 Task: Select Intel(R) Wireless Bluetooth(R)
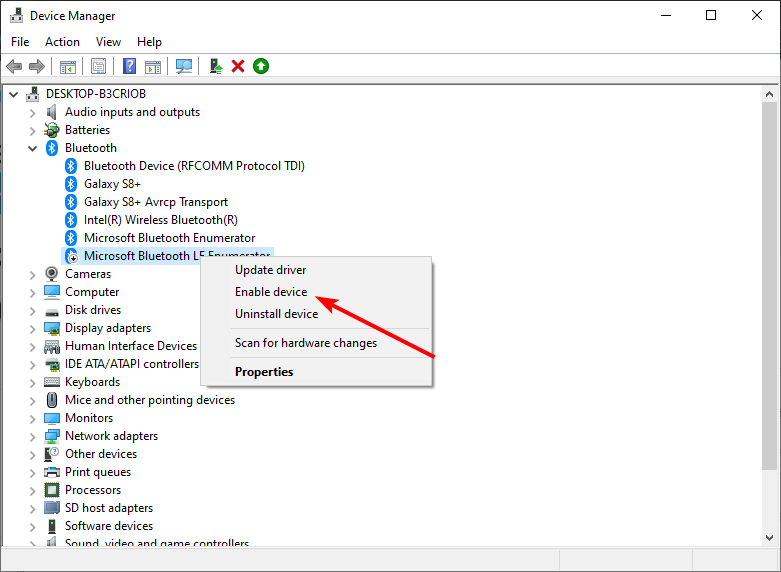click(x=161, y=220)
